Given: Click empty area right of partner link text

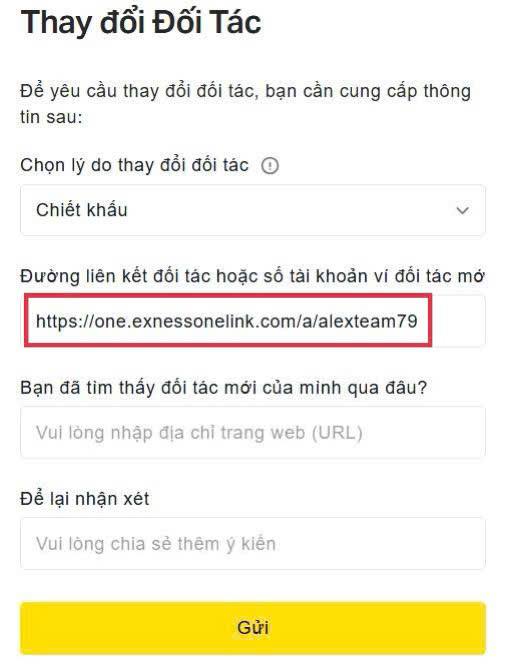Looking at the screenshot, I should point(458,321).
